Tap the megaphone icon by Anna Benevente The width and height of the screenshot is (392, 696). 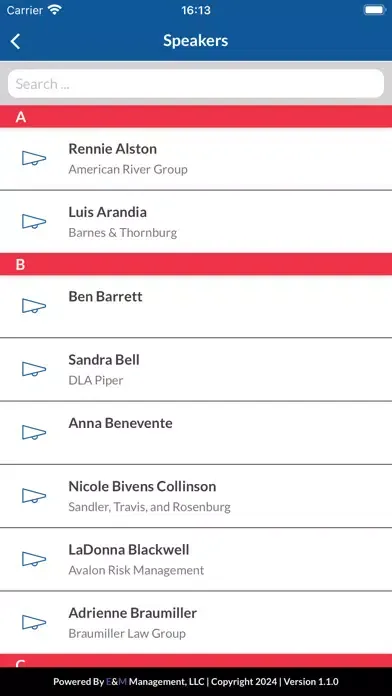34,432
